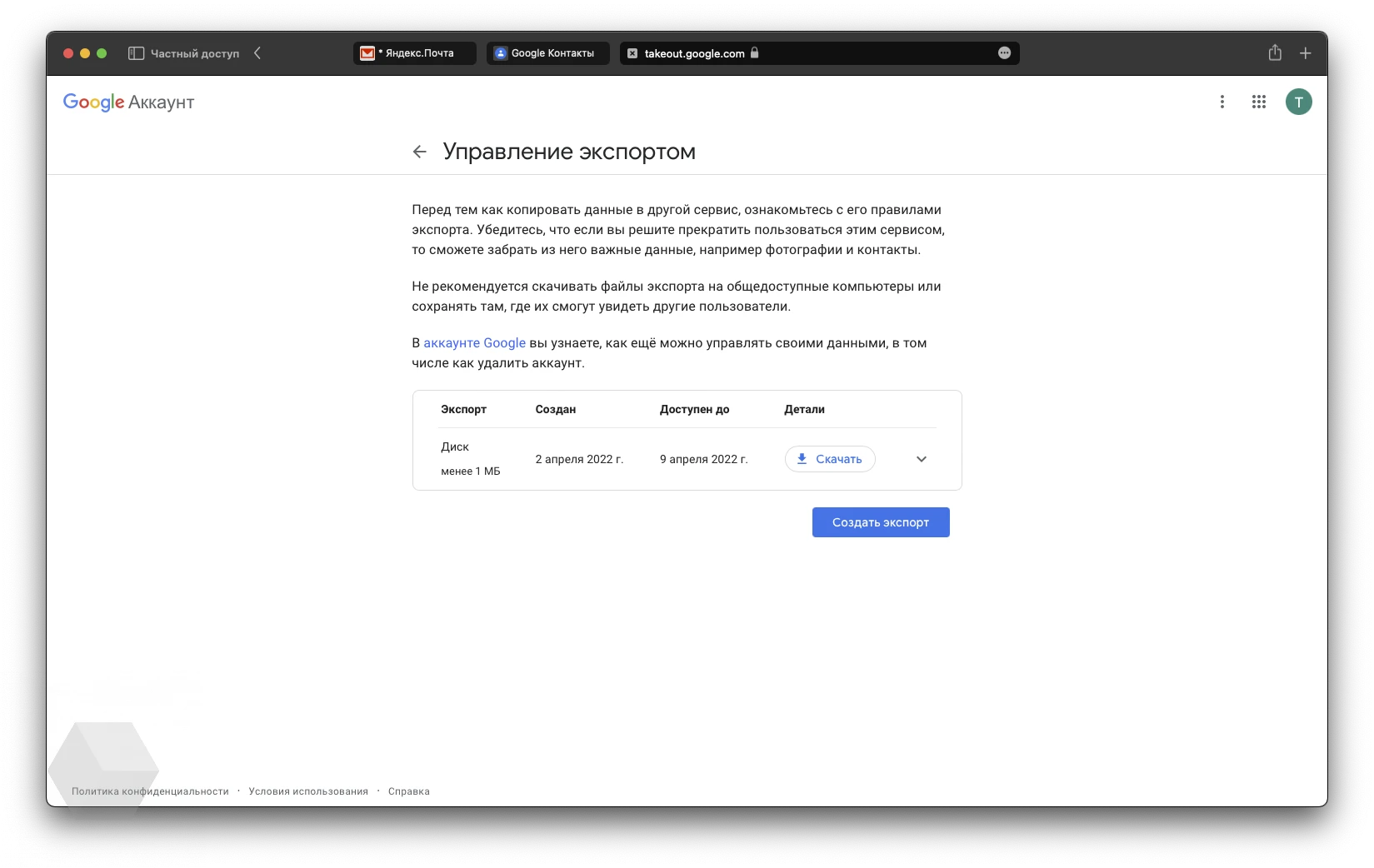Open Политика конфиденциальности footer link
The width and height of the screenshot is (1374, 868).
click(x=150, y=791)
